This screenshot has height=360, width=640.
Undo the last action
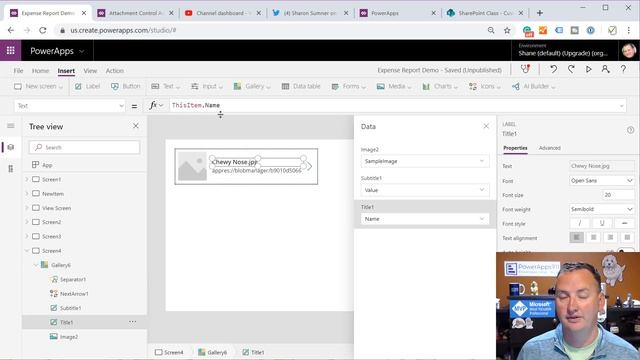click(553, 69)
